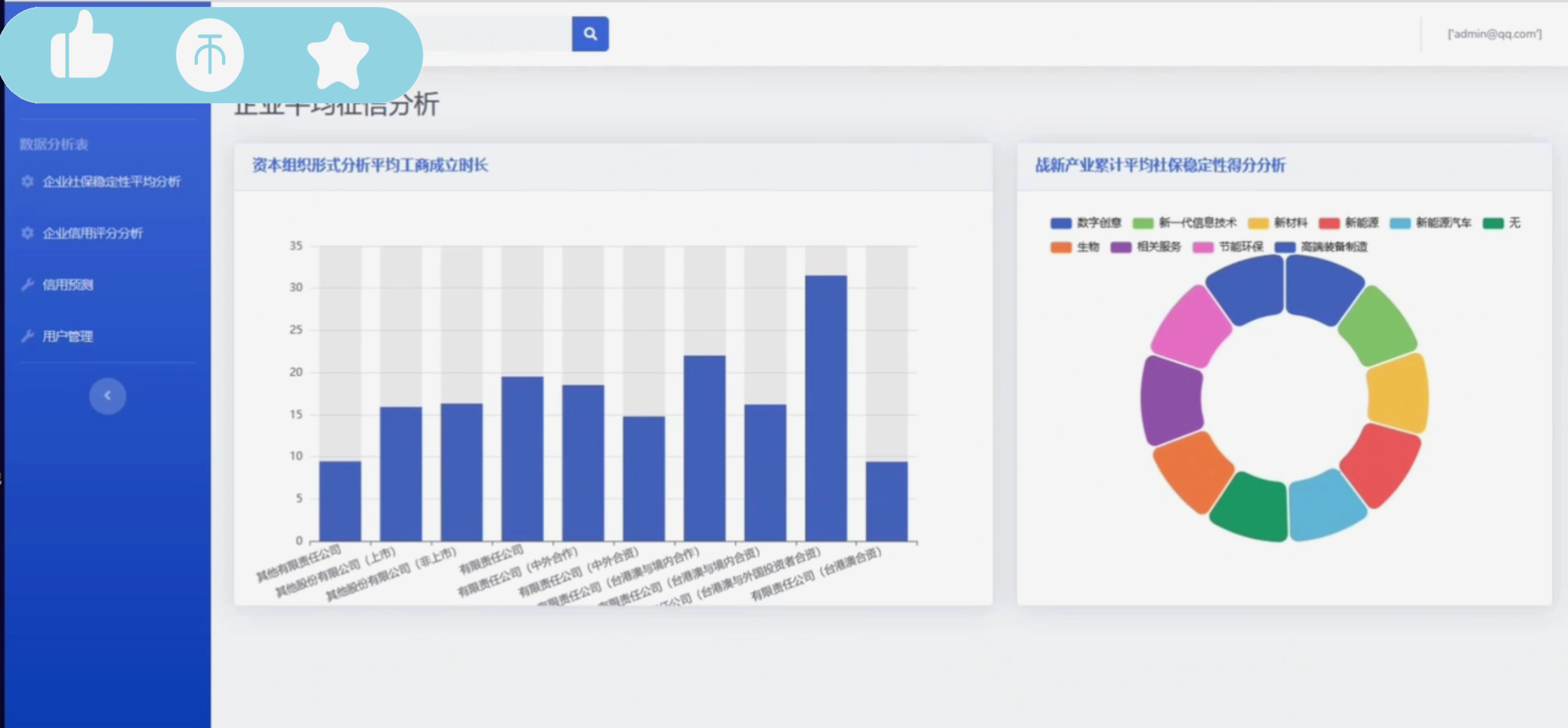The image size is (1568, 728).
Task: Open the 信用预测 sidebar item
Action: click(67, 285)
